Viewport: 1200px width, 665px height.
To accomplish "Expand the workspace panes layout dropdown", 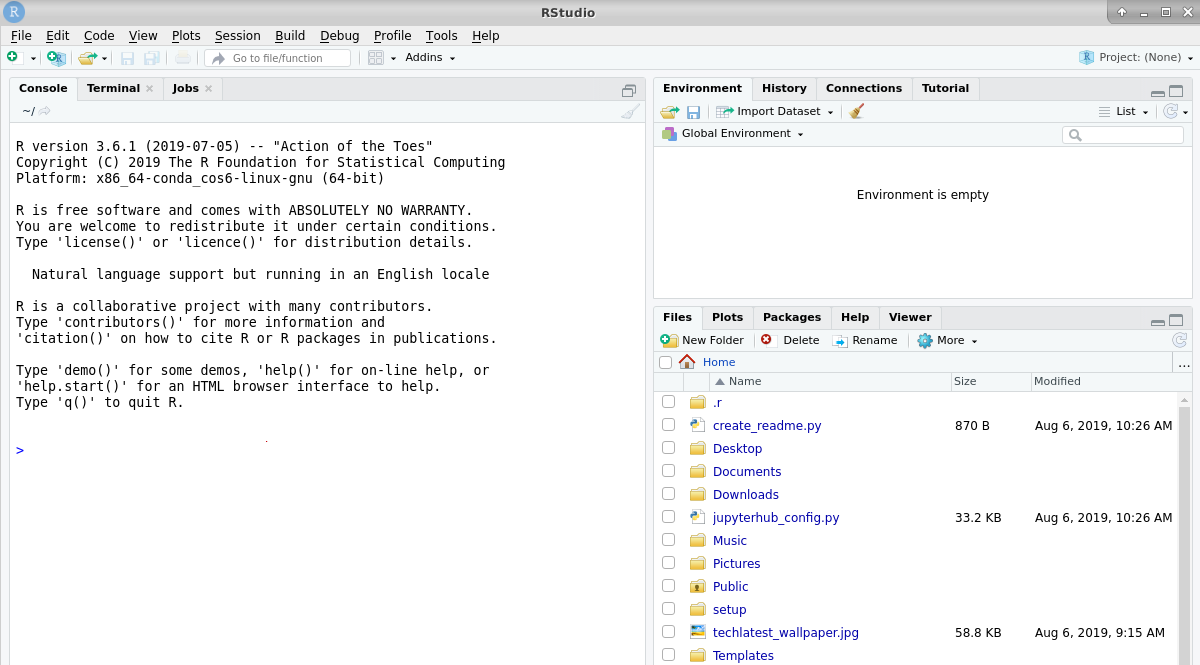I will pyautogui.click(x=393, y=59).
